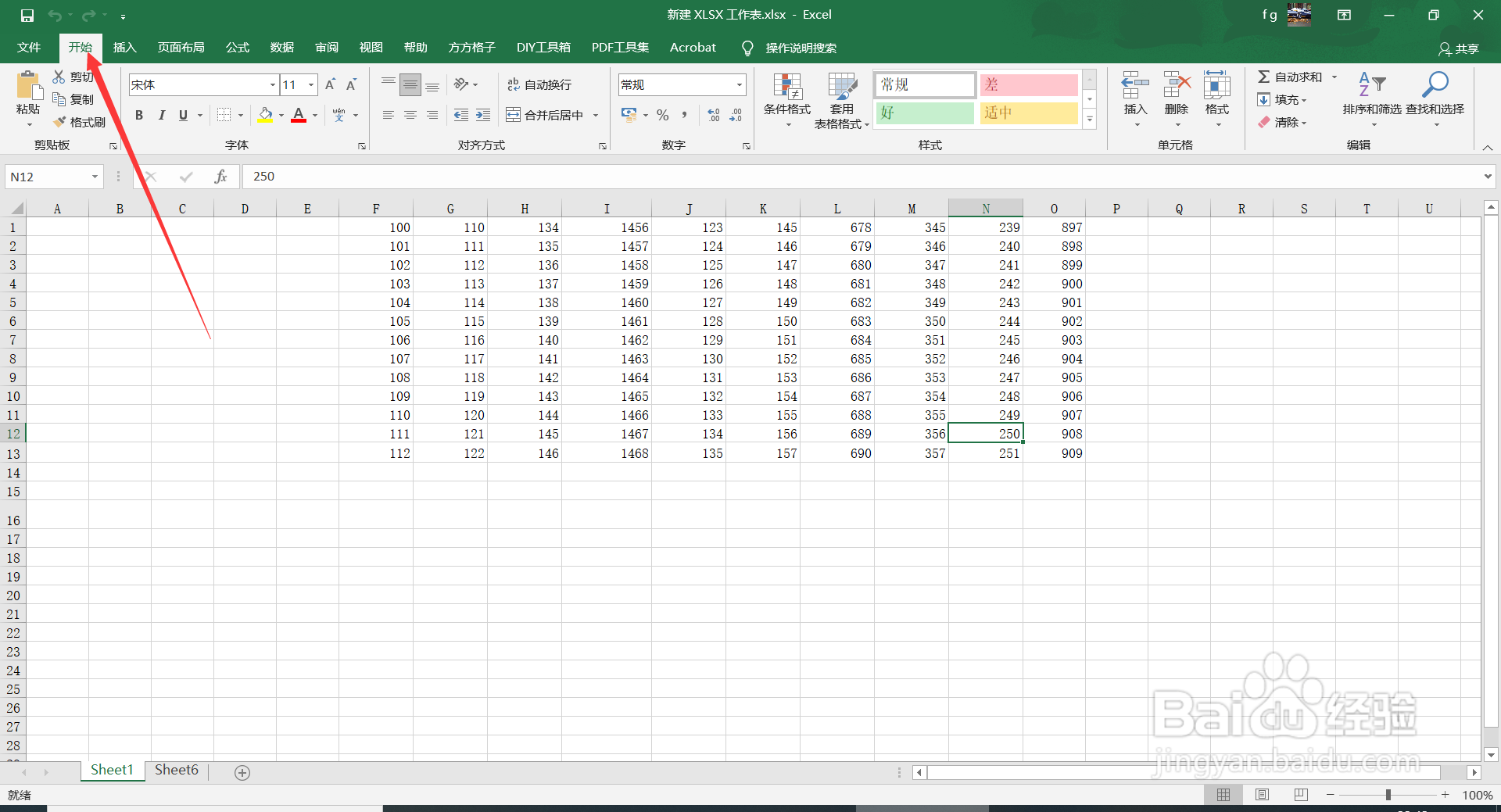Image resolution: width=1501 pixels, height=812 pixels.
Task: Apply percent style format
Action: [663, 115]
